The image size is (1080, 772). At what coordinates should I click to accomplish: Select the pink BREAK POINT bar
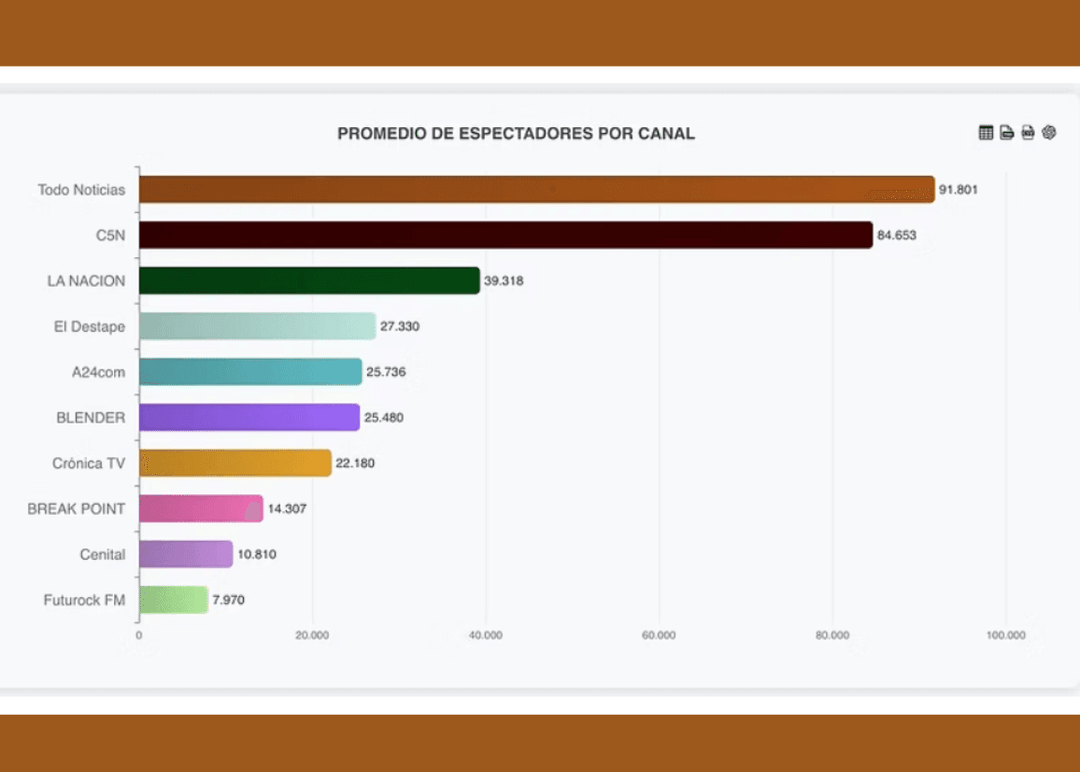coord(200,509)
